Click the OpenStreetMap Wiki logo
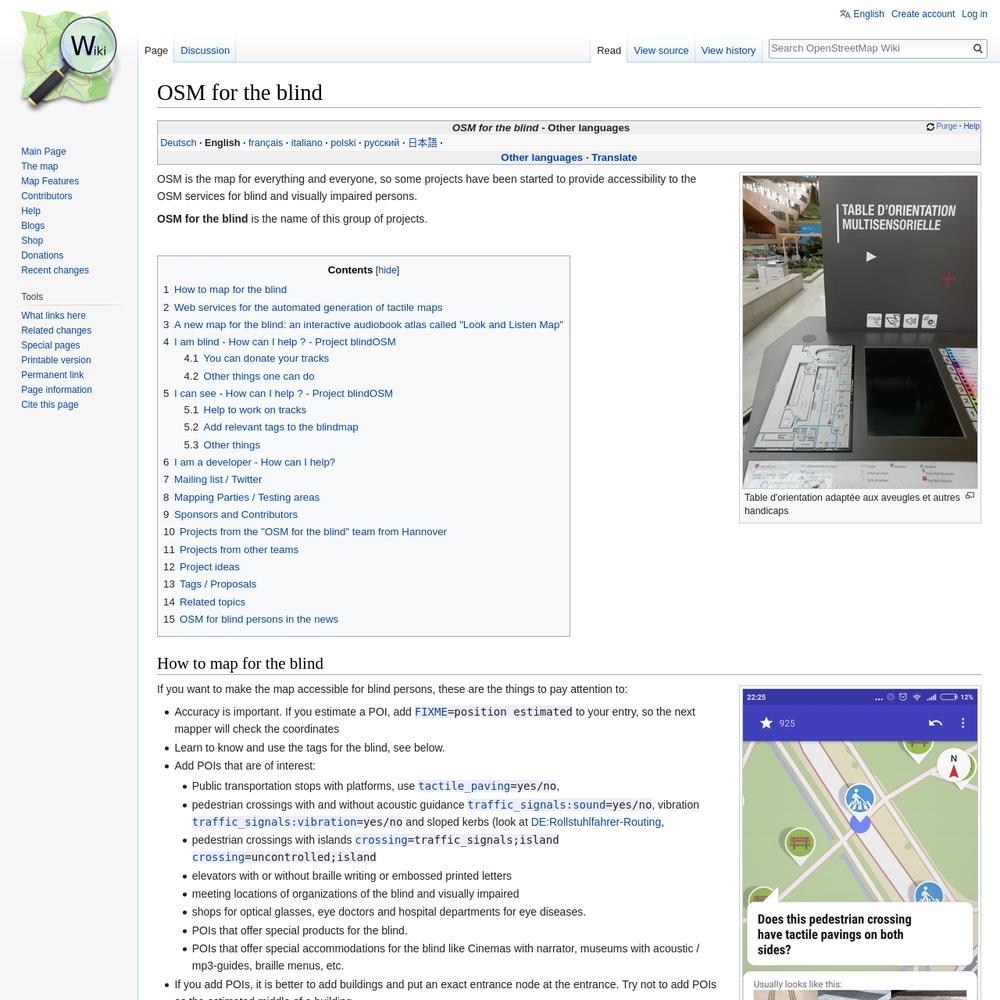The image size is (1000, 1000). point(69,59)
